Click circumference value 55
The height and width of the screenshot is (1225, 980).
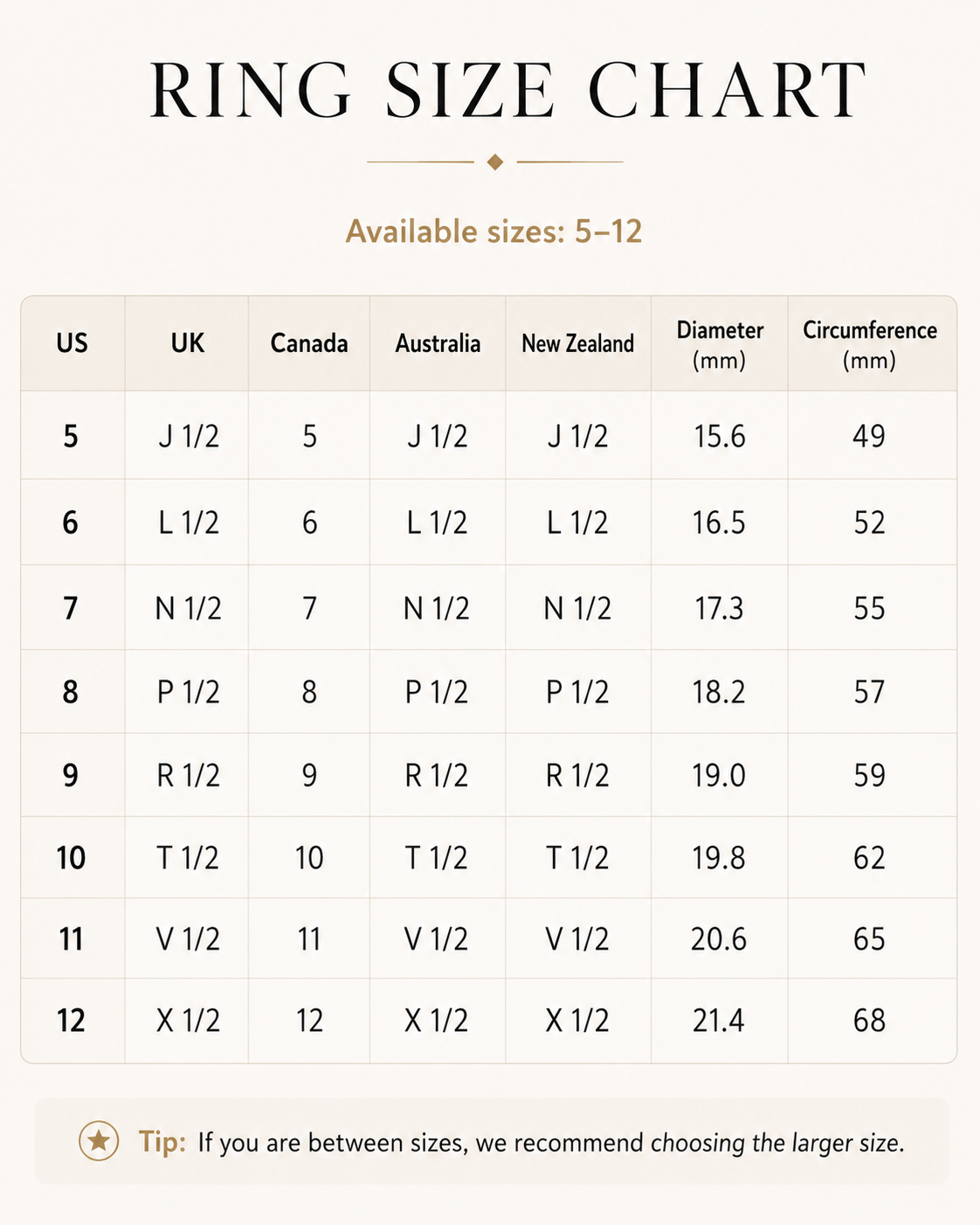[x=870, y=608]
